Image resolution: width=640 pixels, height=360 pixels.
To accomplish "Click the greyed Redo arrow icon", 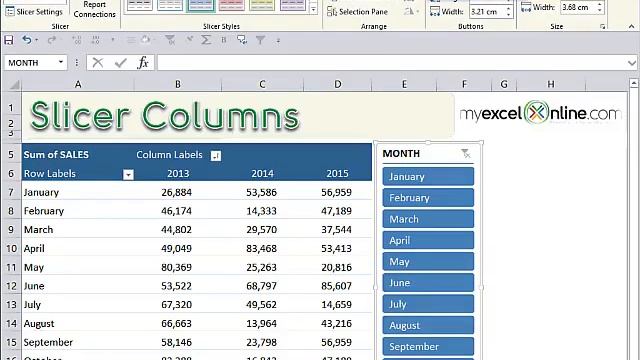I will (51, 40).
